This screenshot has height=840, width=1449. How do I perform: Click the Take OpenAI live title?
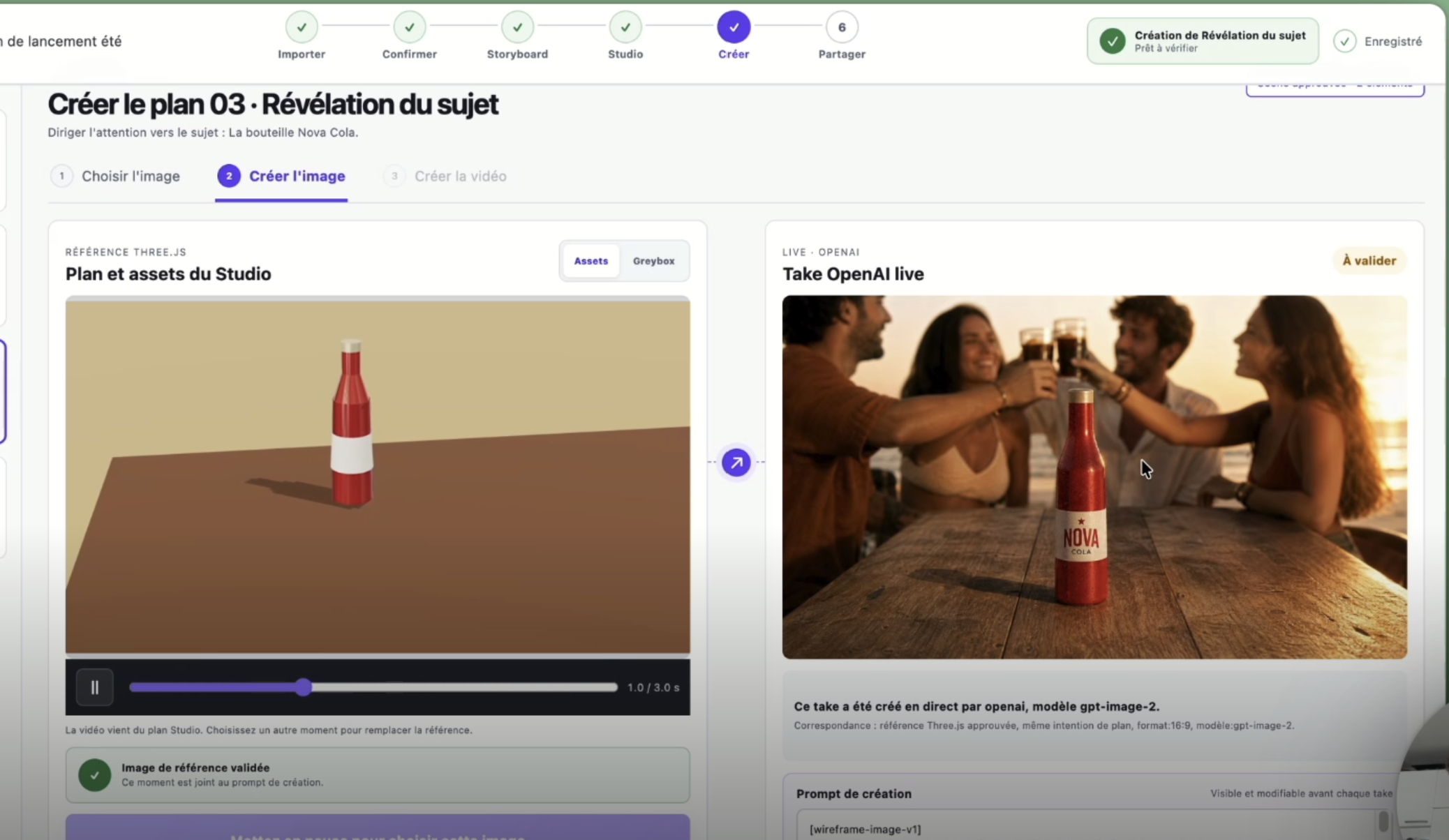[853, 273]
